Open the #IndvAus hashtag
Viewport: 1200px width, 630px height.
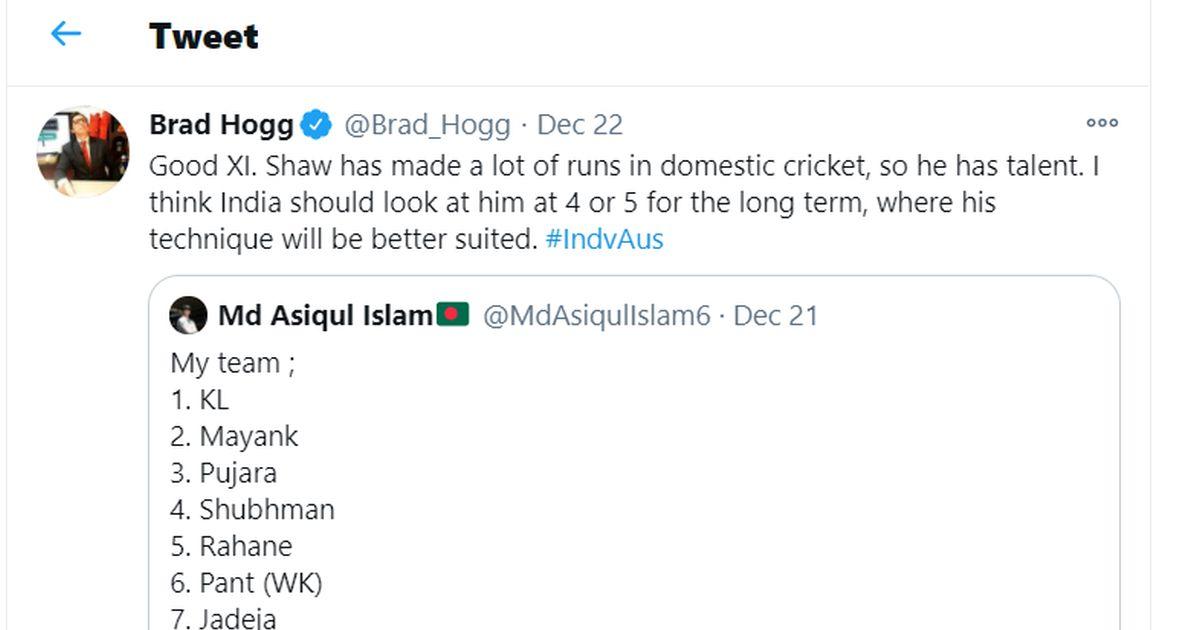click(x=604, y=240)
